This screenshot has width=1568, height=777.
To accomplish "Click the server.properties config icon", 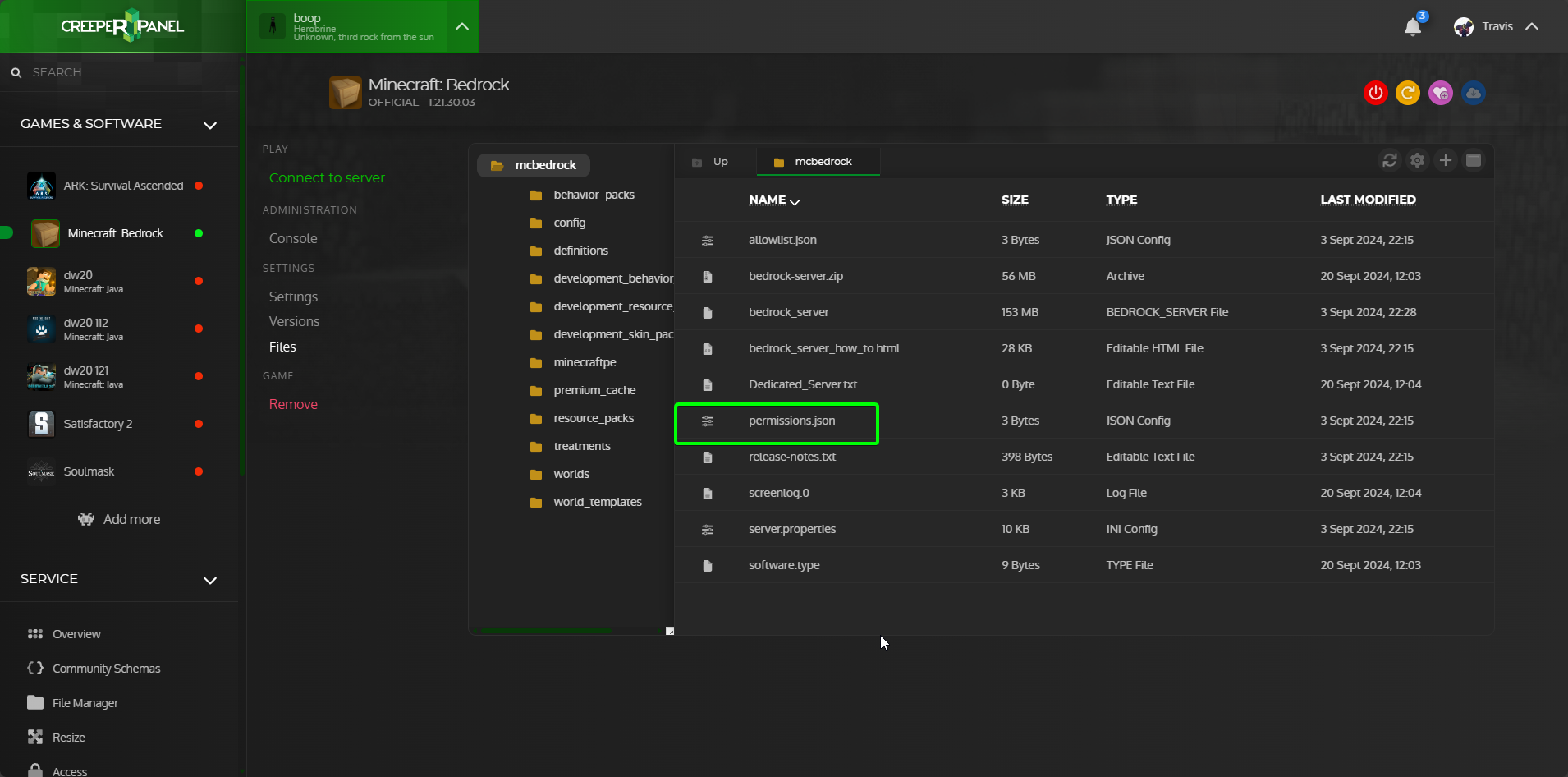I will coord(708,530).
